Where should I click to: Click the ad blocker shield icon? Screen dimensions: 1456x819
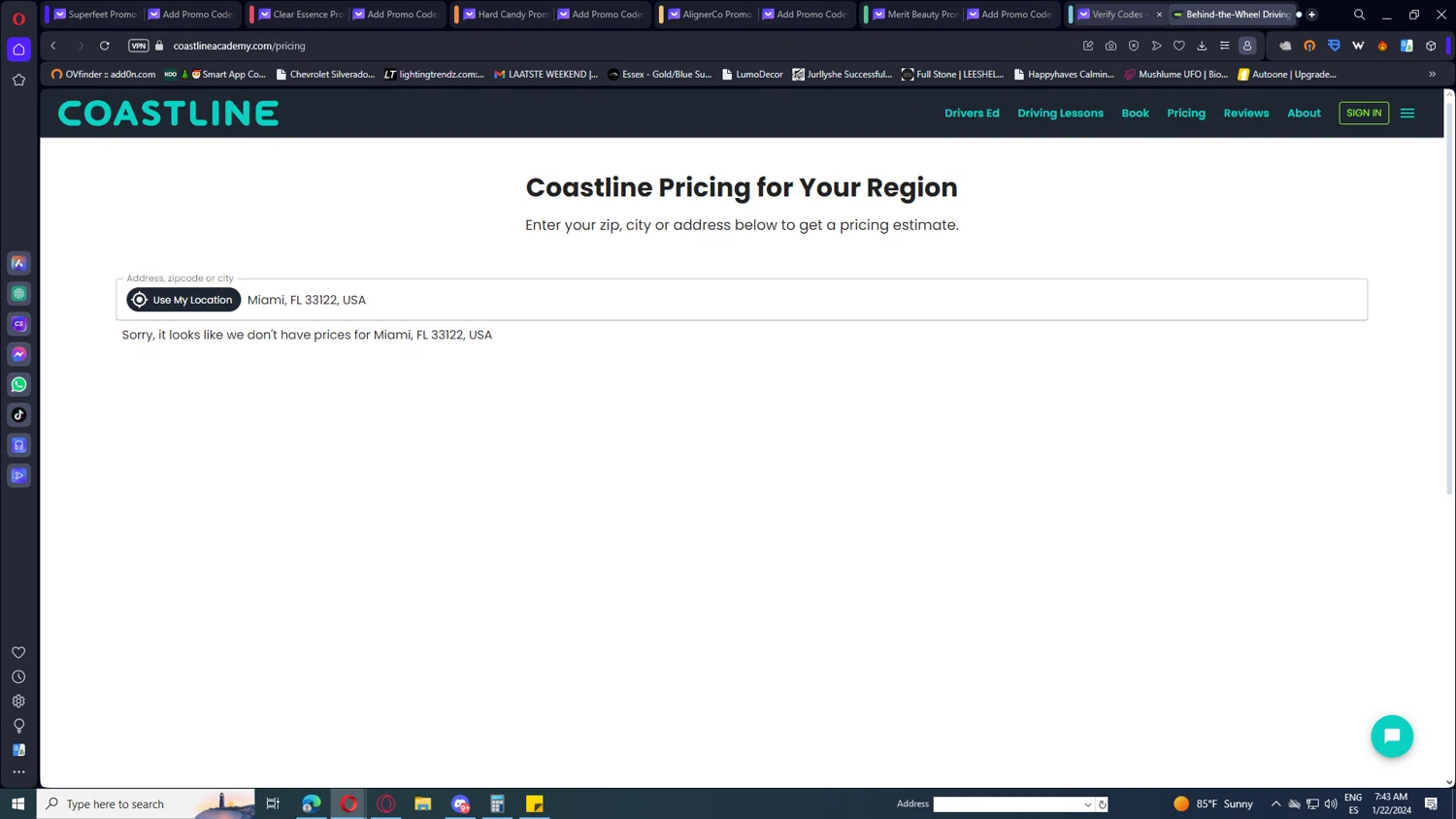[1134, 46]
